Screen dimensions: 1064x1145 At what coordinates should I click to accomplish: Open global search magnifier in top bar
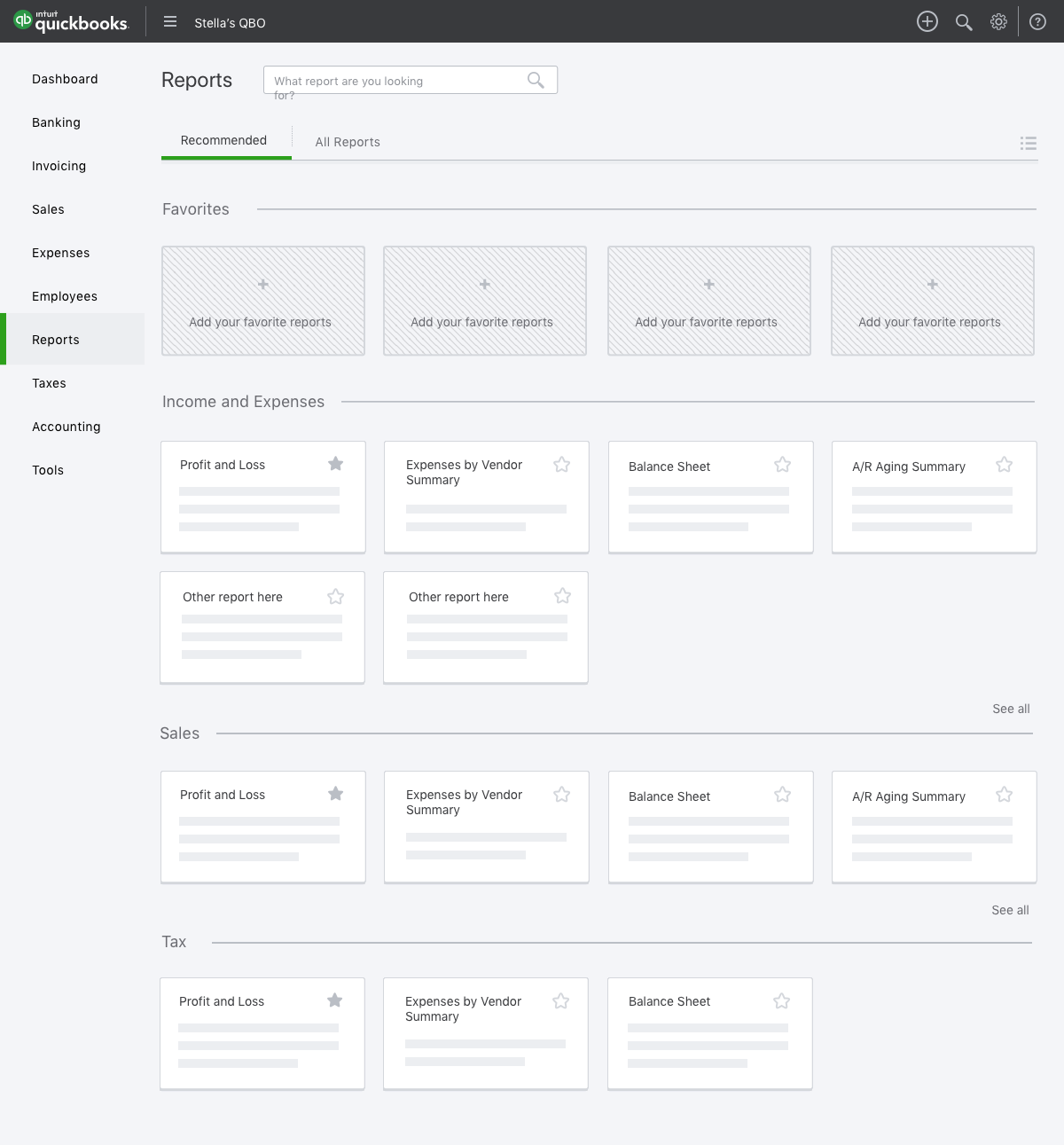964,22
